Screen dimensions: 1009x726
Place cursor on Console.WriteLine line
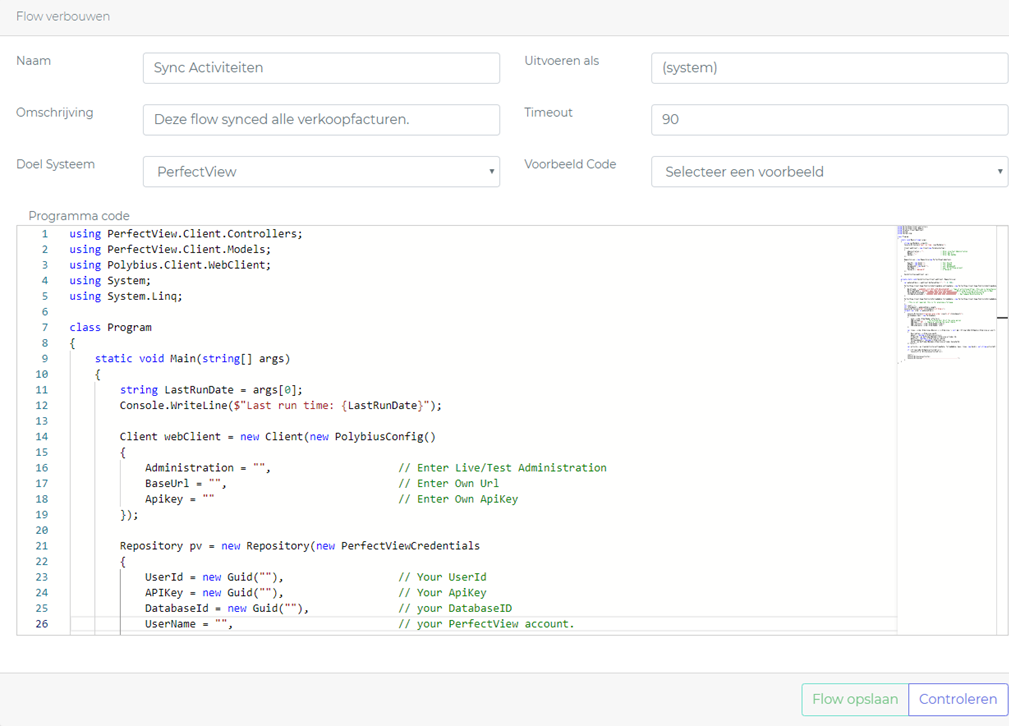coord(280,406)
